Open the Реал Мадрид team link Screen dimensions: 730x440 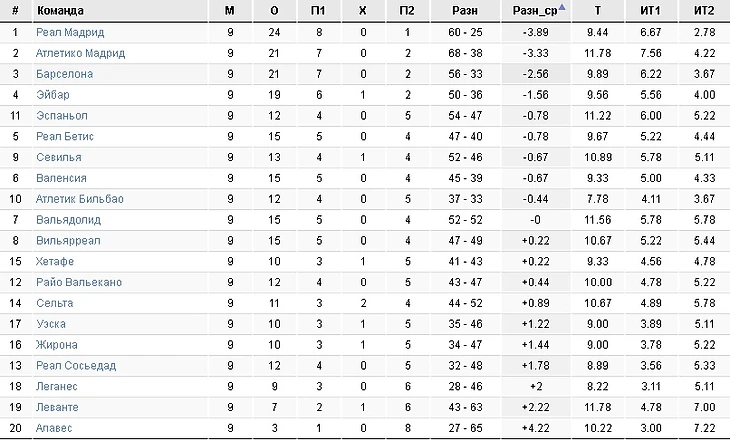point(69,32)
